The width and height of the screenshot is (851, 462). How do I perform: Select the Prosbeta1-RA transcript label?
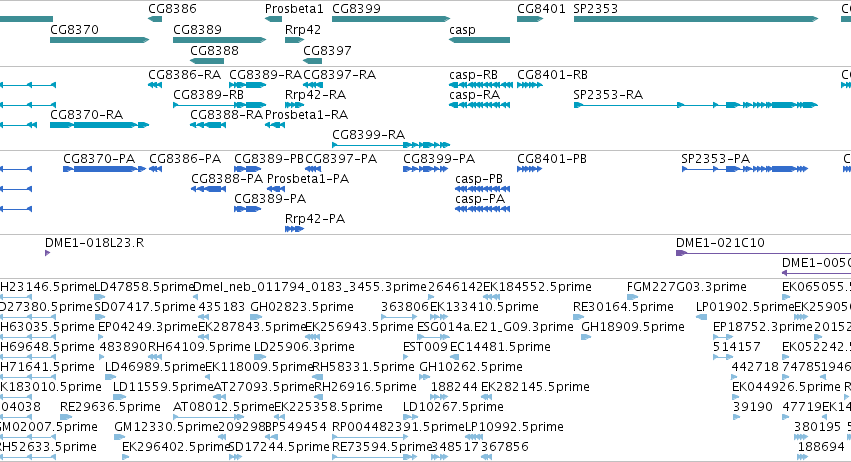pyautogui.click(x=306, y=115)
